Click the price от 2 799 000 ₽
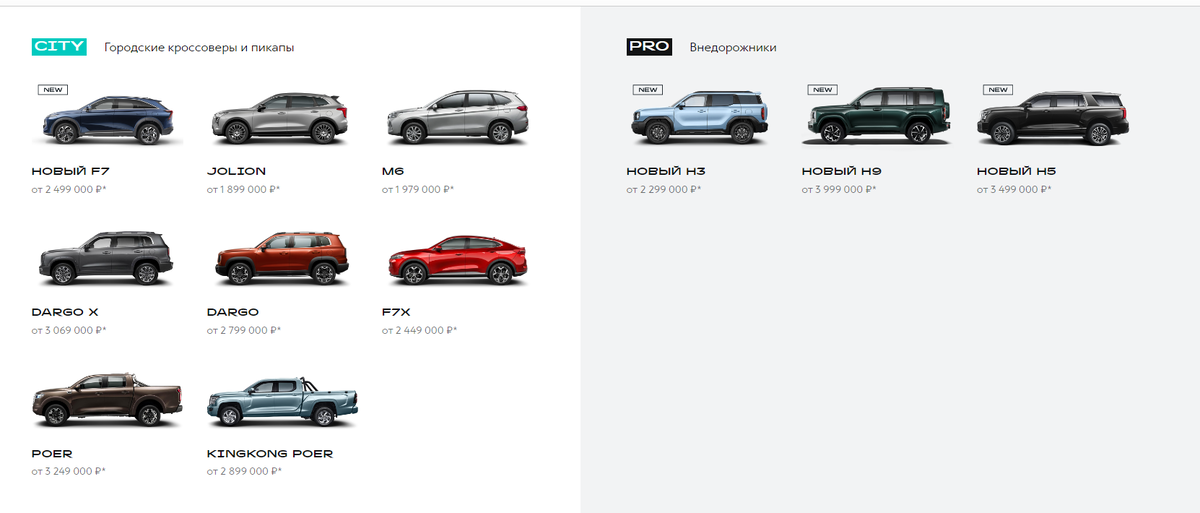 pos(244,330)
